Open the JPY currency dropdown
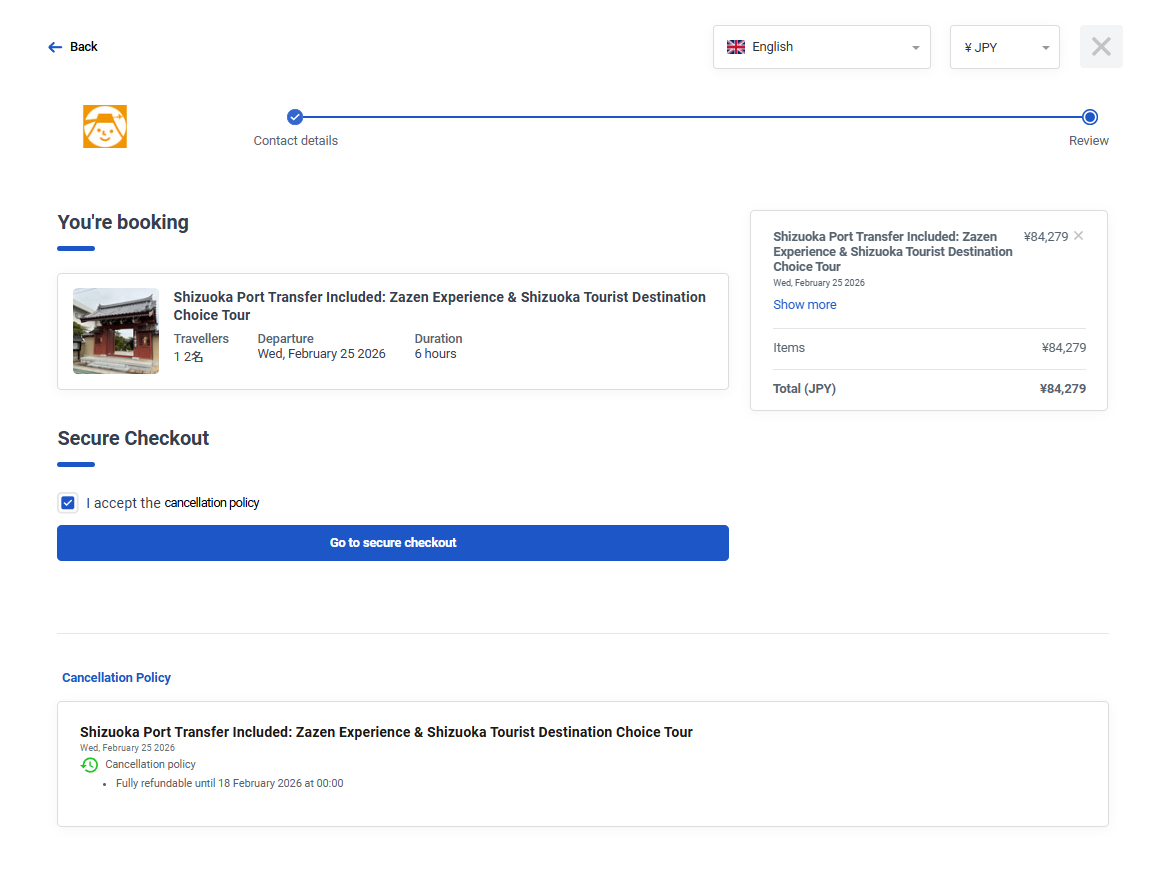Viewport: 1168px width, 878px height. click(x=1004, y=47)
